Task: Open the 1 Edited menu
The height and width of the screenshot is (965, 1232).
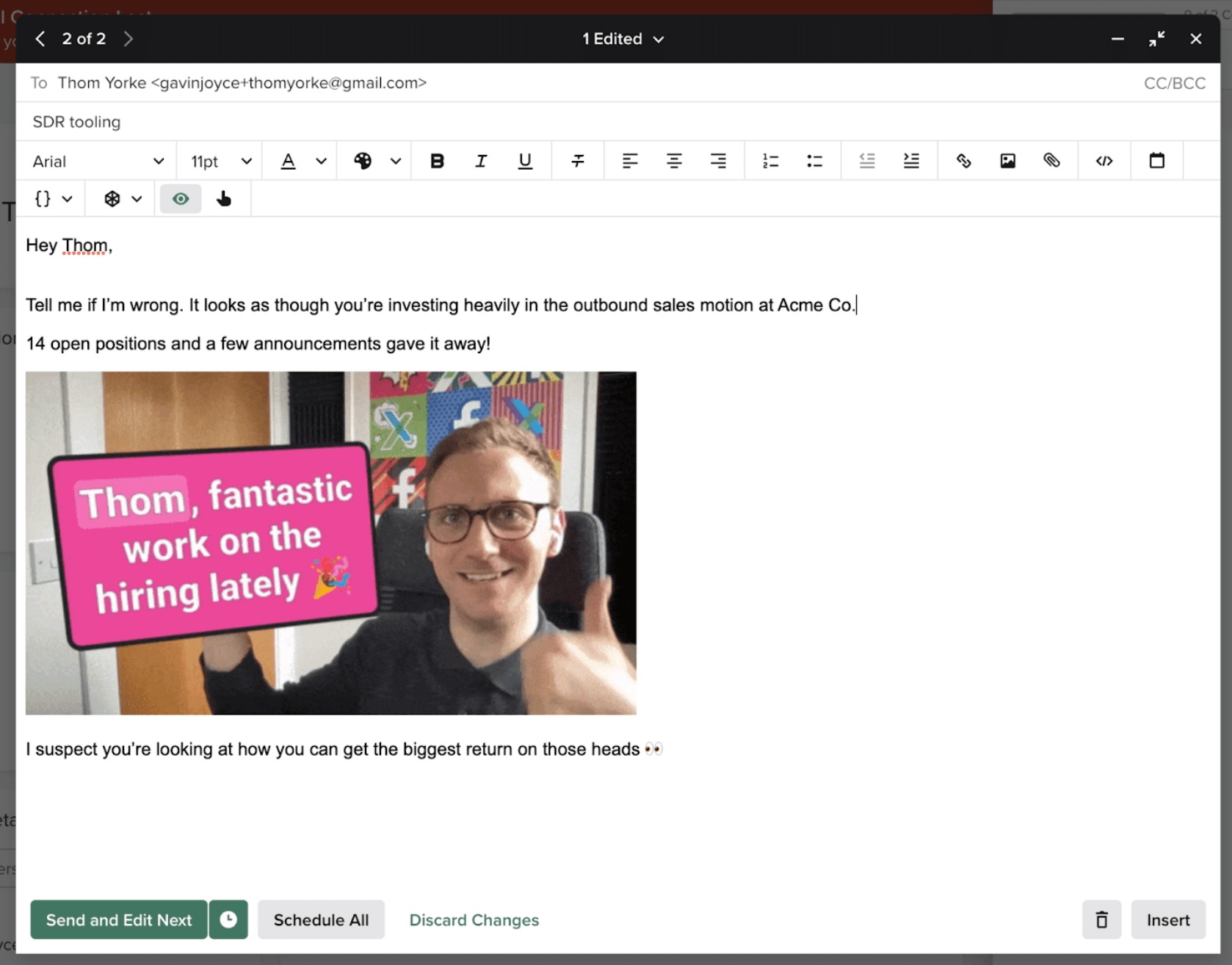Action: tap(623, 39)
